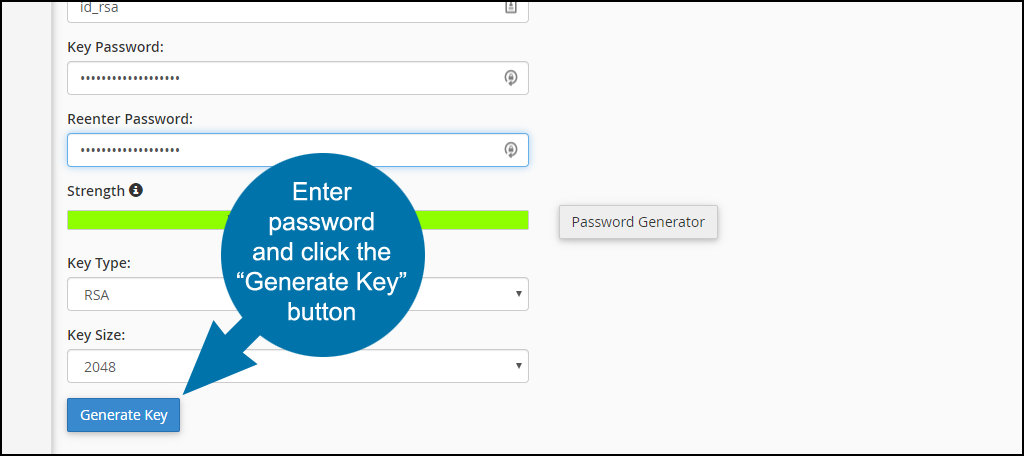Expand the Key Size dropdown arrow
This screenshot has height=456, width=1024.
[x=519, y=366]
